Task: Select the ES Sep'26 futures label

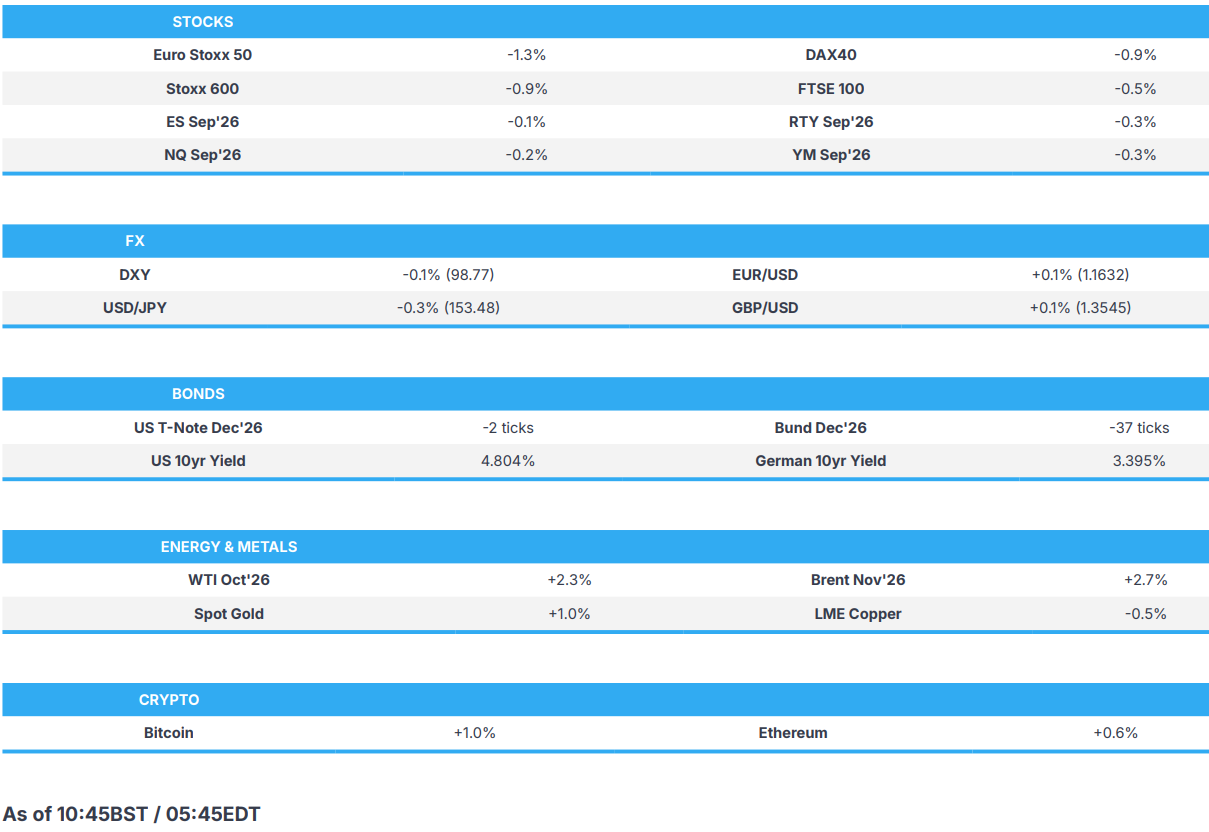Action: [203, 121]
